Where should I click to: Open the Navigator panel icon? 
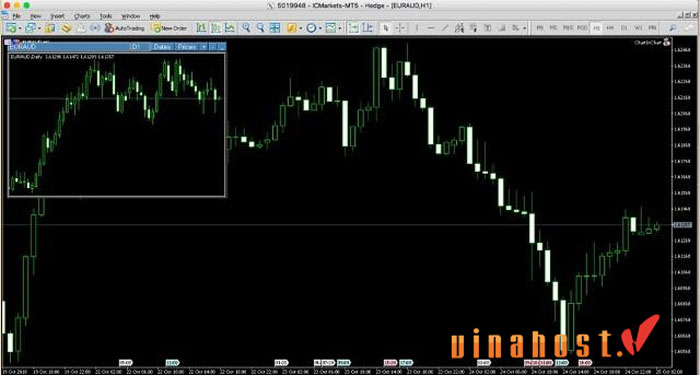[x=81, y=28]
